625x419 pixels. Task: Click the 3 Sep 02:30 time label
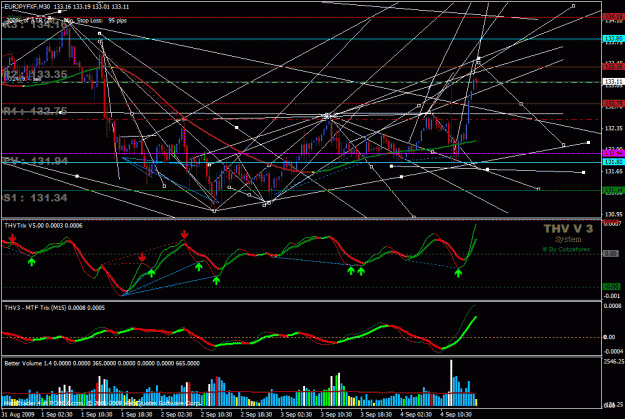click(296, 414)
